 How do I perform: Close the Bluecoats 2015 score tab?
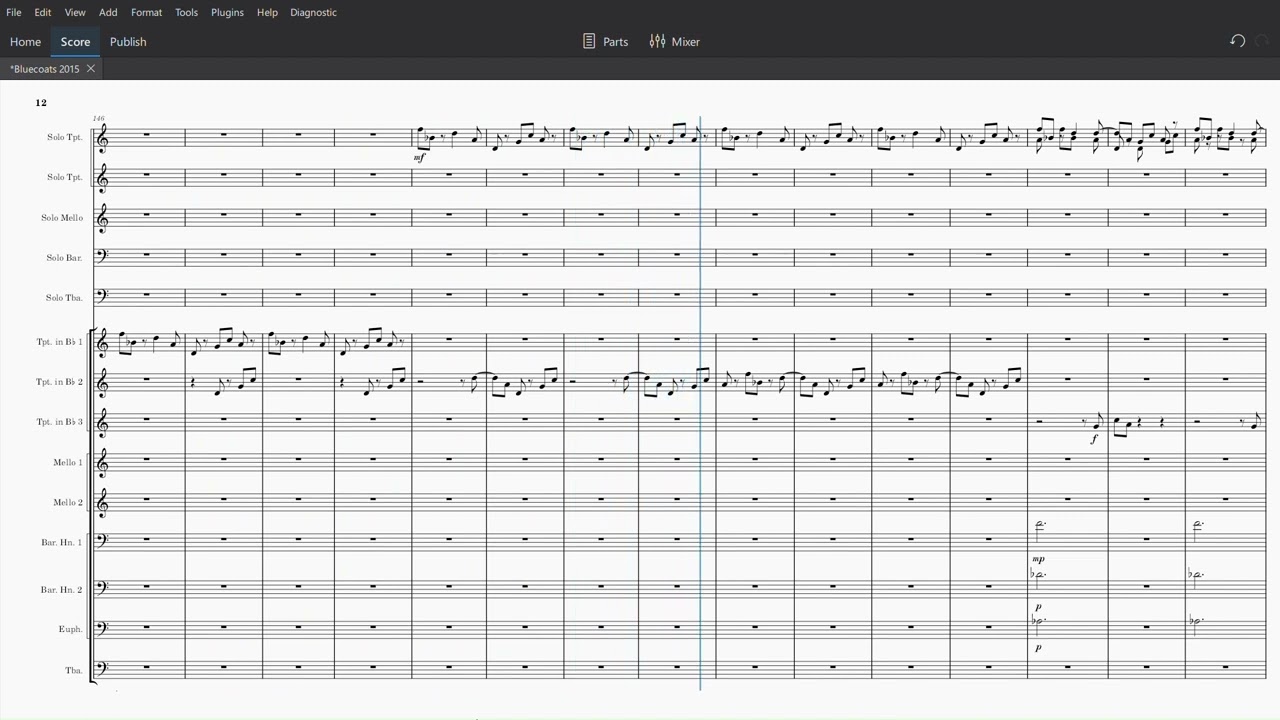point(90,69)
